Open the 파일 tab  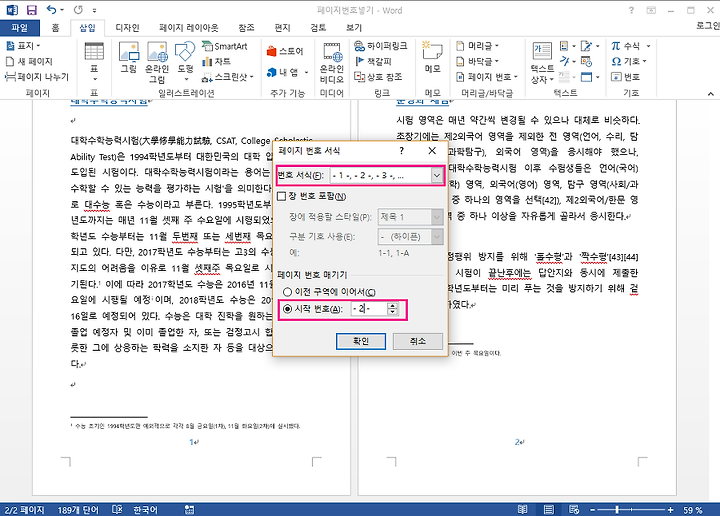(20, 28)
